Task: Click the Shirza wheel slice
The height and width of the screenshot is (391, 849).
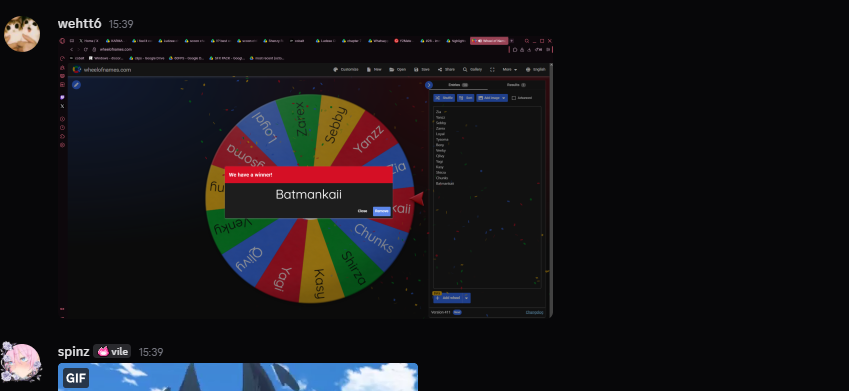Action: tap(354, 269)
